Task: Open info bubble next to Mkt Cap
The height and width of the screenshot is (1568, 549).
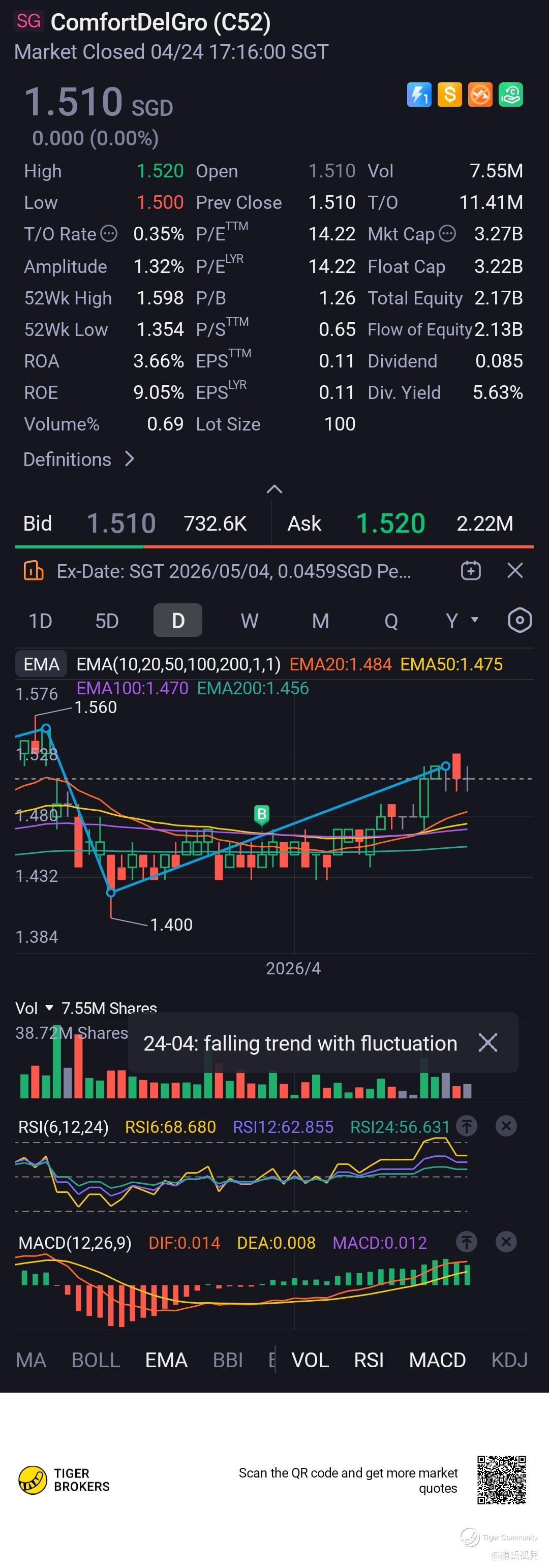Action: 447,233
